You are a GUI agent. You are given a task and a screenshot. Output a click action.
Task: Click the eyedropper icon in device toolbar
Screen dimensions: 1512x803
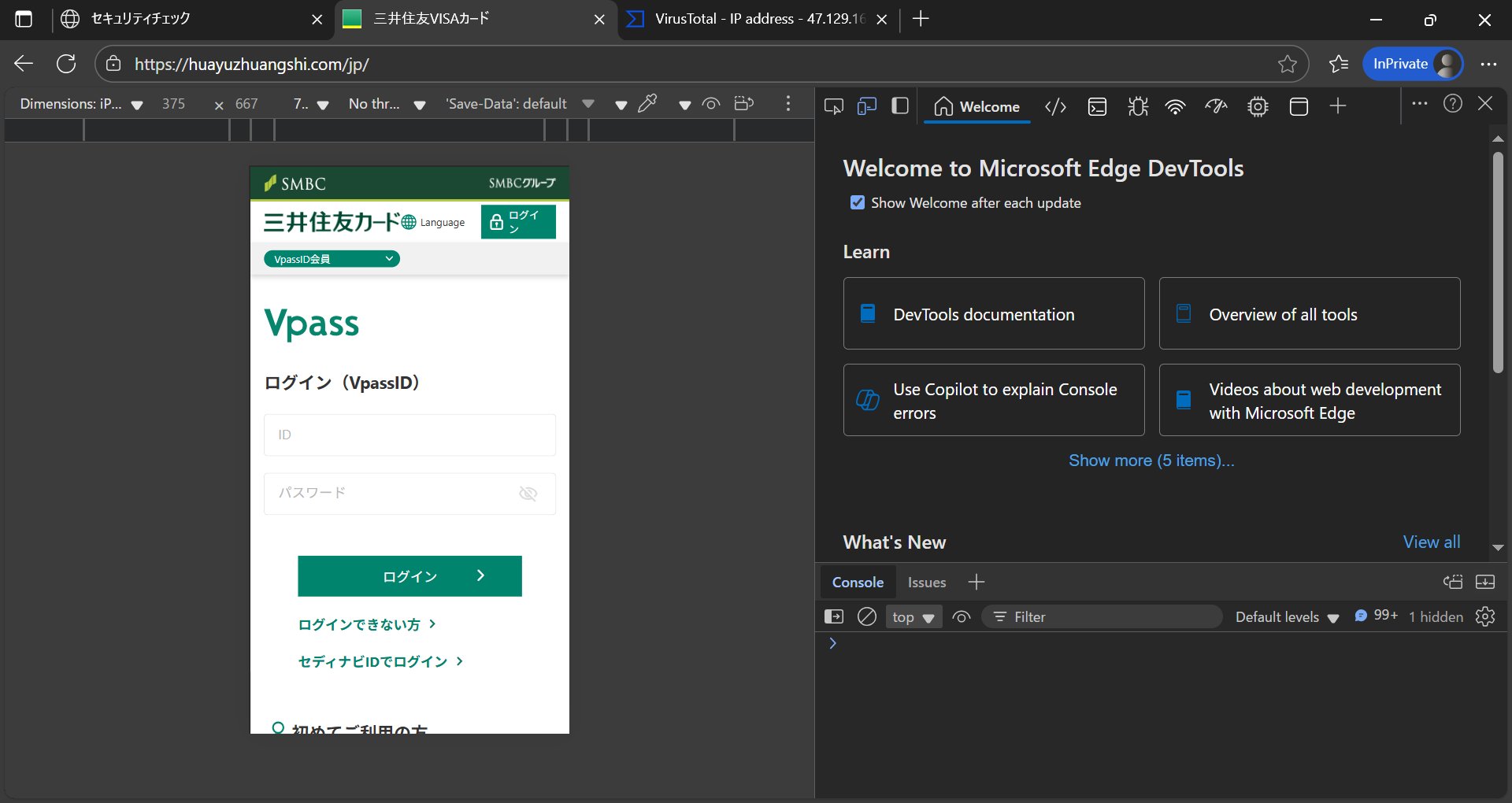click(648, 103)
